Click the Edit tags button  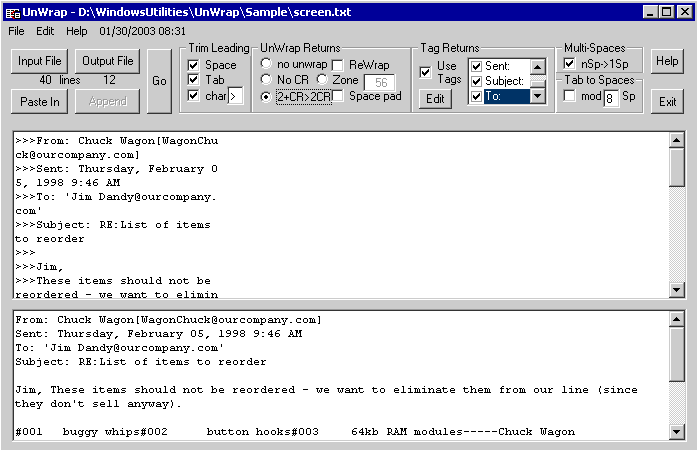pyautogui.click(x=435, y=99)
